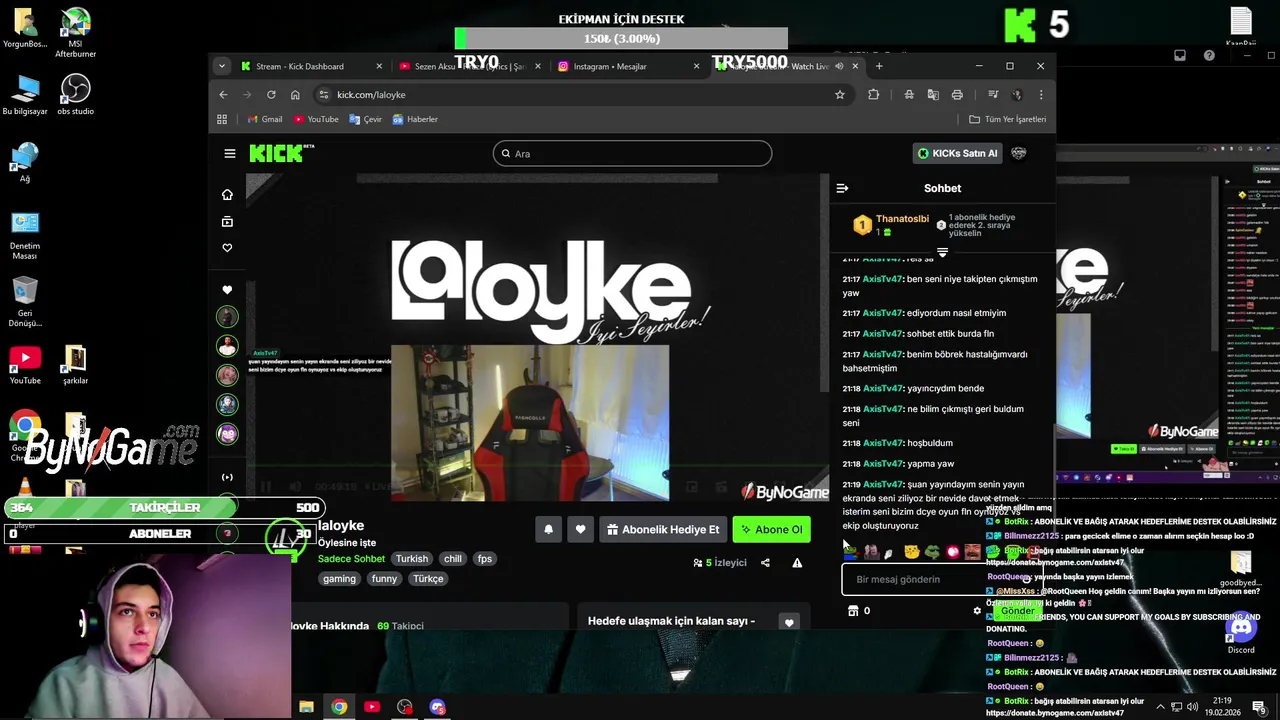
Task: Click the Abone Ol button
Action: [x=771, y=529]
